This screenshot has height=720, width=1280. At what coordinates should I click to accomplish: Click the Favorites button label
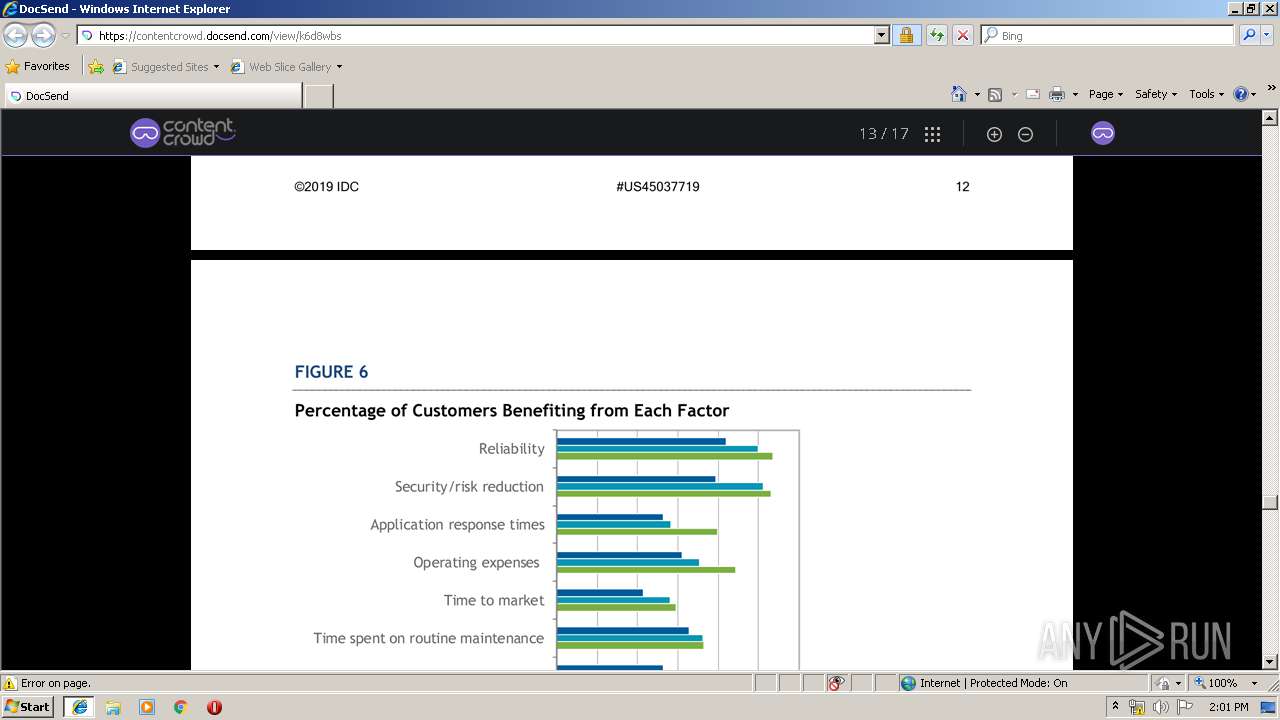click(47, 66)
